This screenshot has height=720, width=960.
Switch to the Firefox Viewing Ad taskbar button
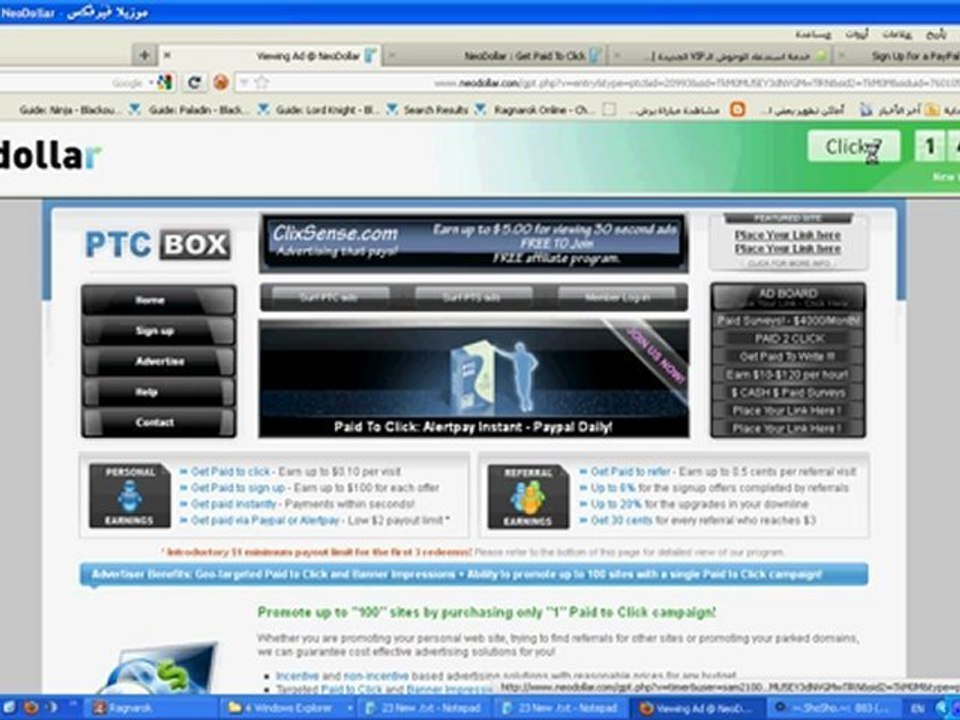pos(698,708)
